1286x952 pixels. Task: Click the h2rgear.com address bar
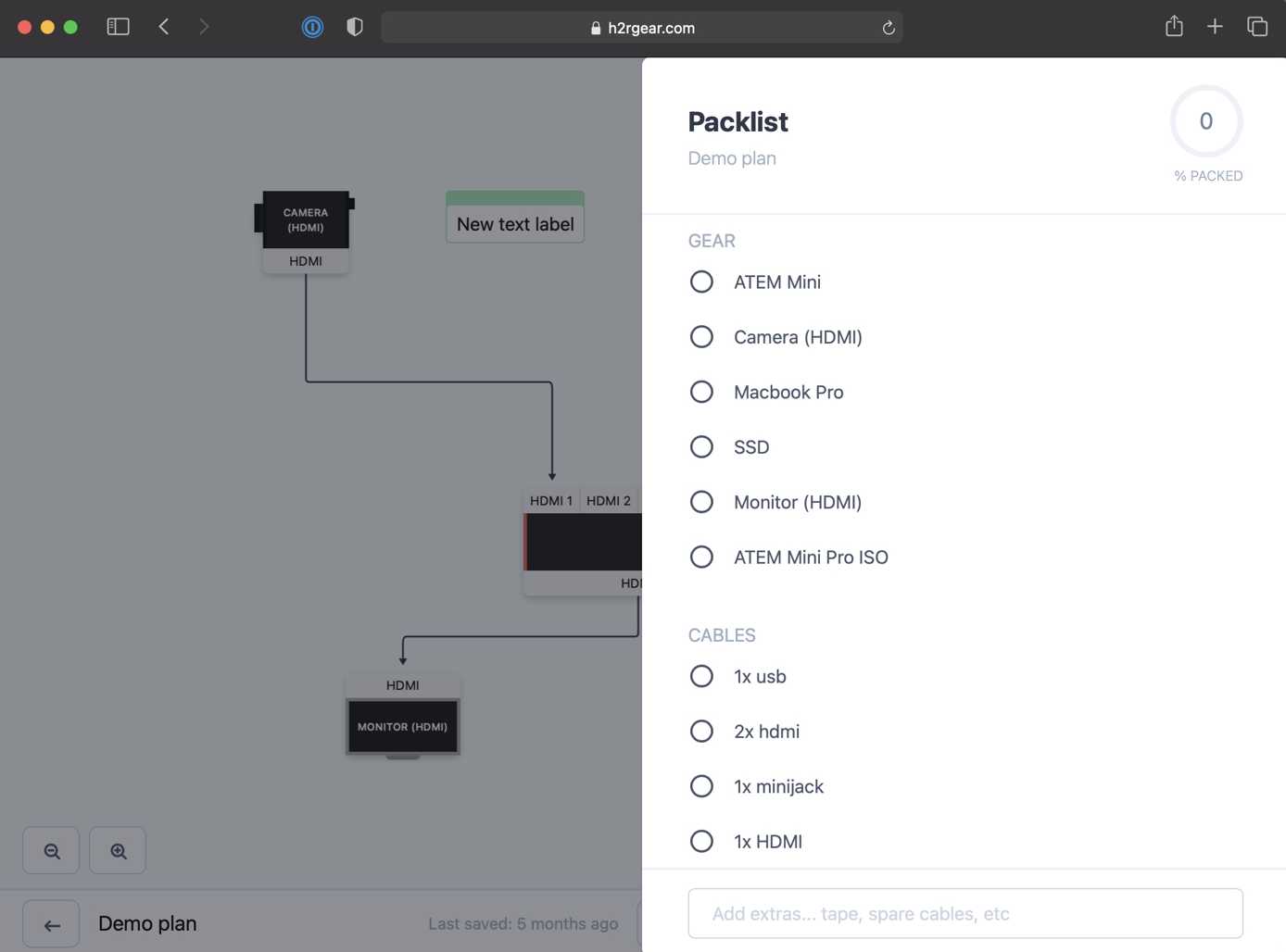coord(642,28)
